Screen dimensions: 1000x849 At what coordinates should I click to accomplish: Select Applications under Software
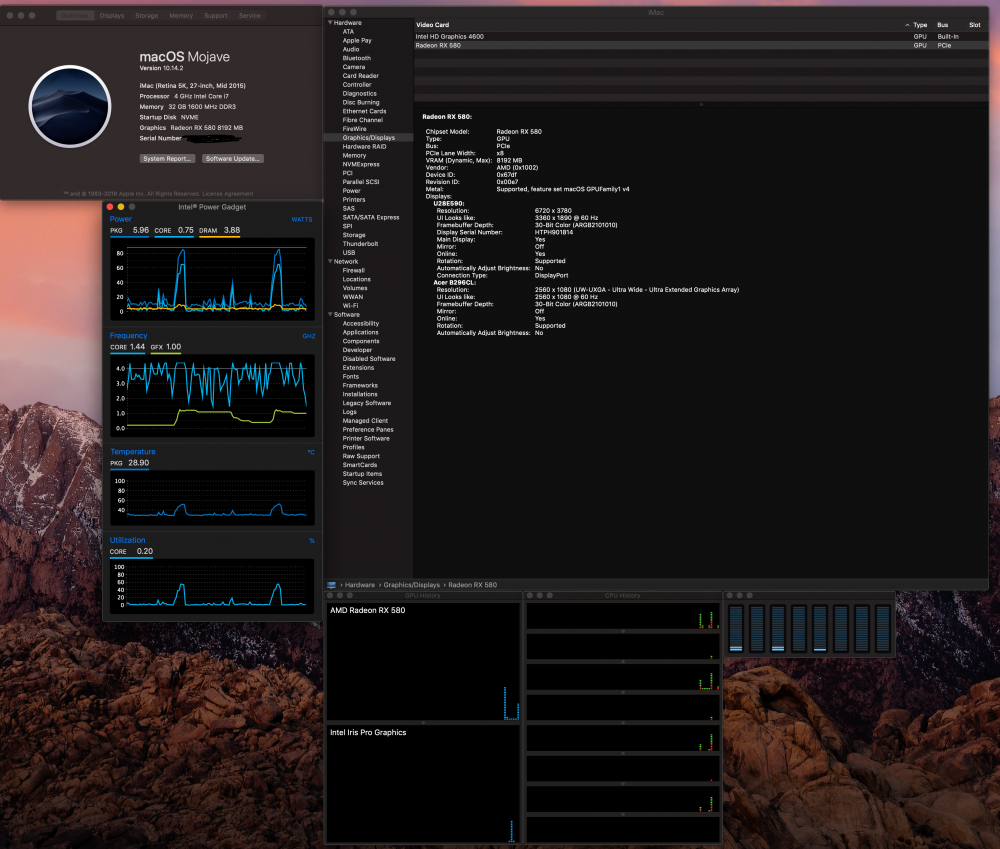(x=360, y=332)
